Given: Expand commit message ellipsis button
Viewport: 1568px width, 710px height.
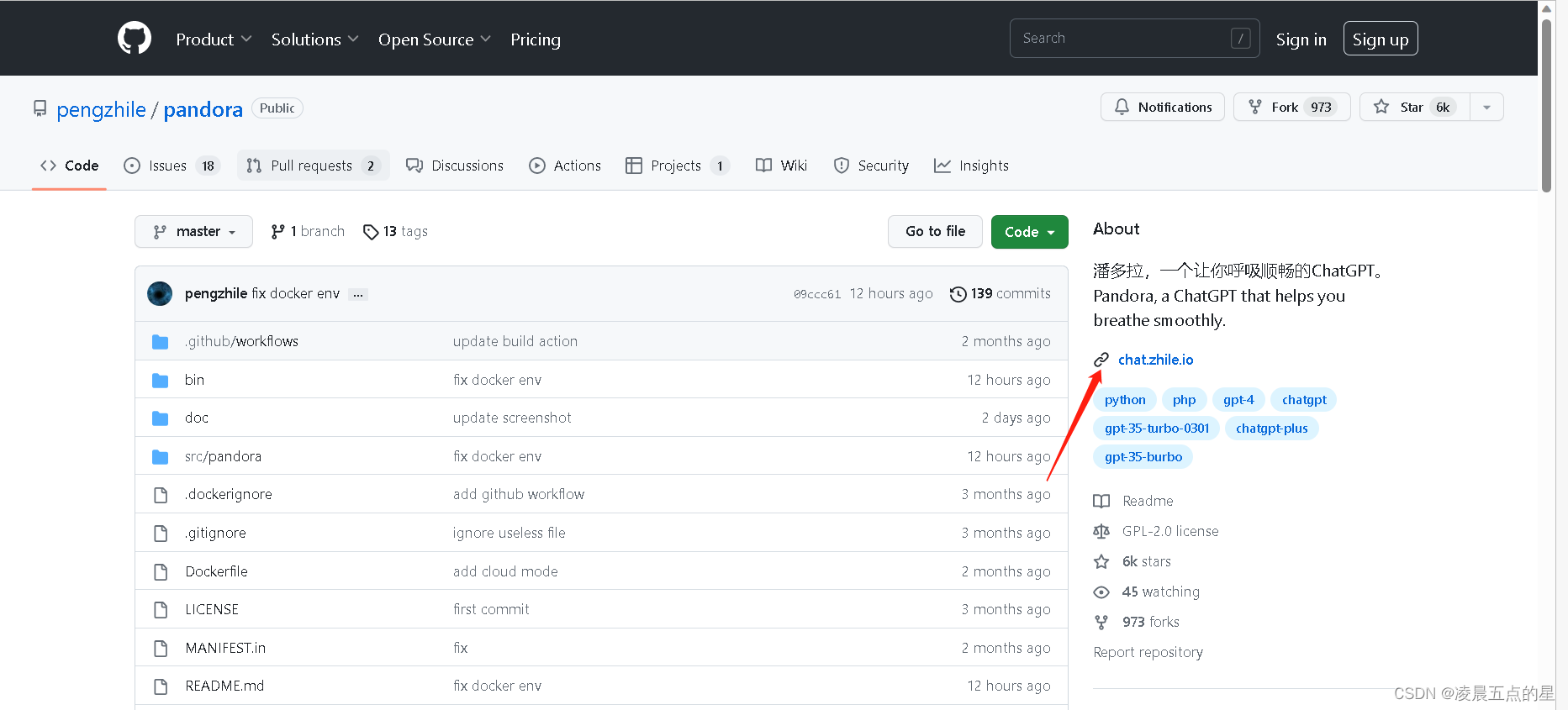Looking at the screenshot, I should click(x=358, y=294).
